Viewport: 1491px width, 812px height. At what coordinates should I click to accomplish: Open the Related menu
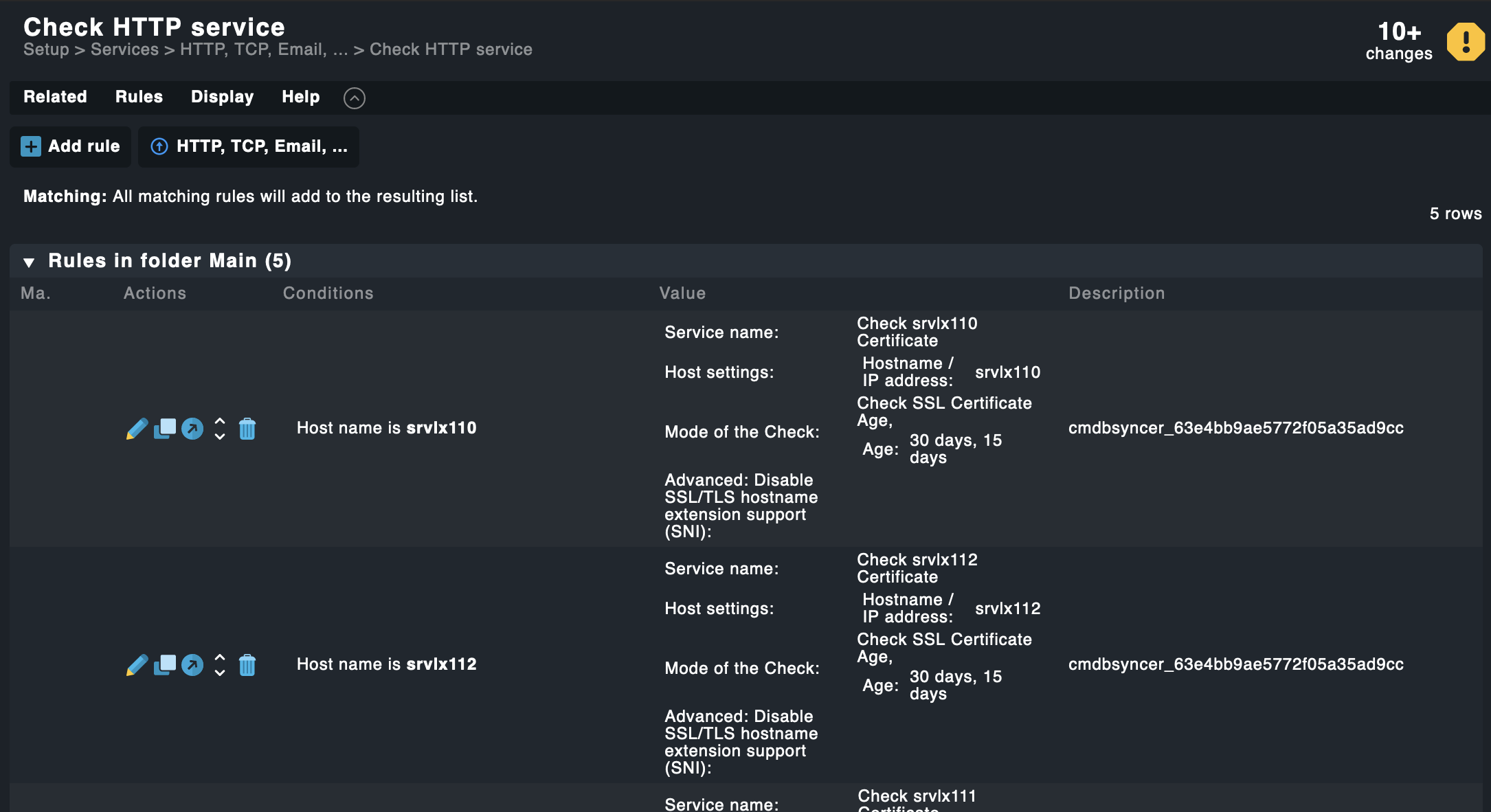click(x=55, y=97)
